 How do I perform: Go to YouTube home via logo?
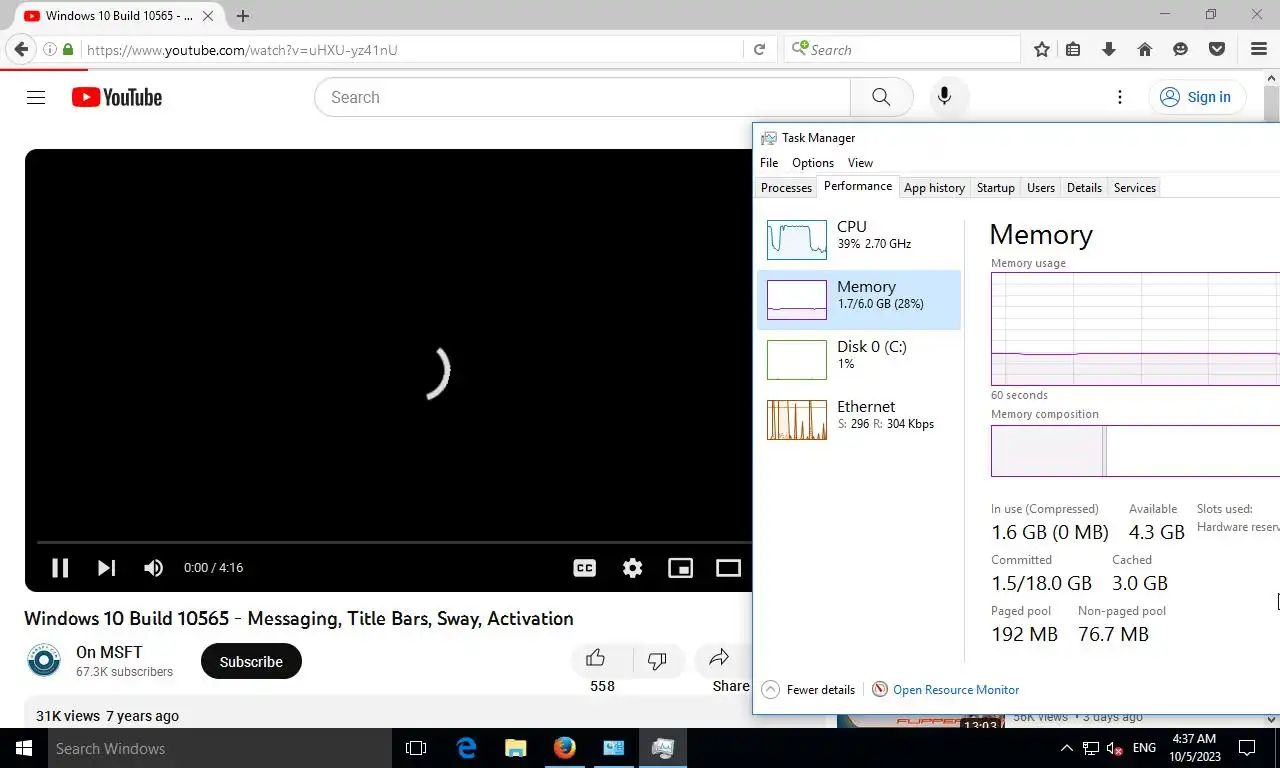click(117, 97)
